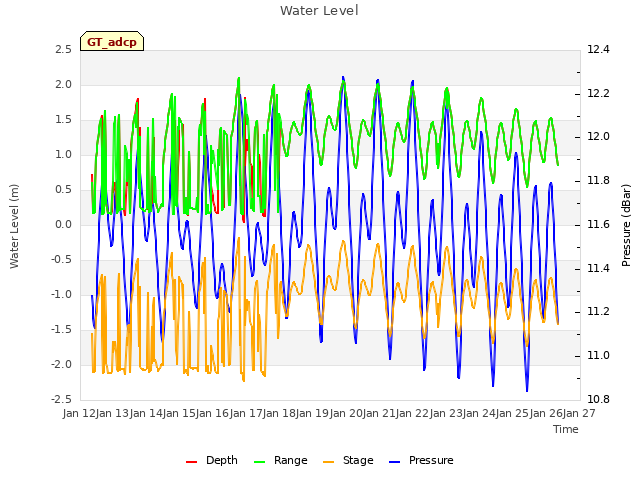Click the 10.8 right axis tick label
640x480 pixels.
[x=598, y=399]
